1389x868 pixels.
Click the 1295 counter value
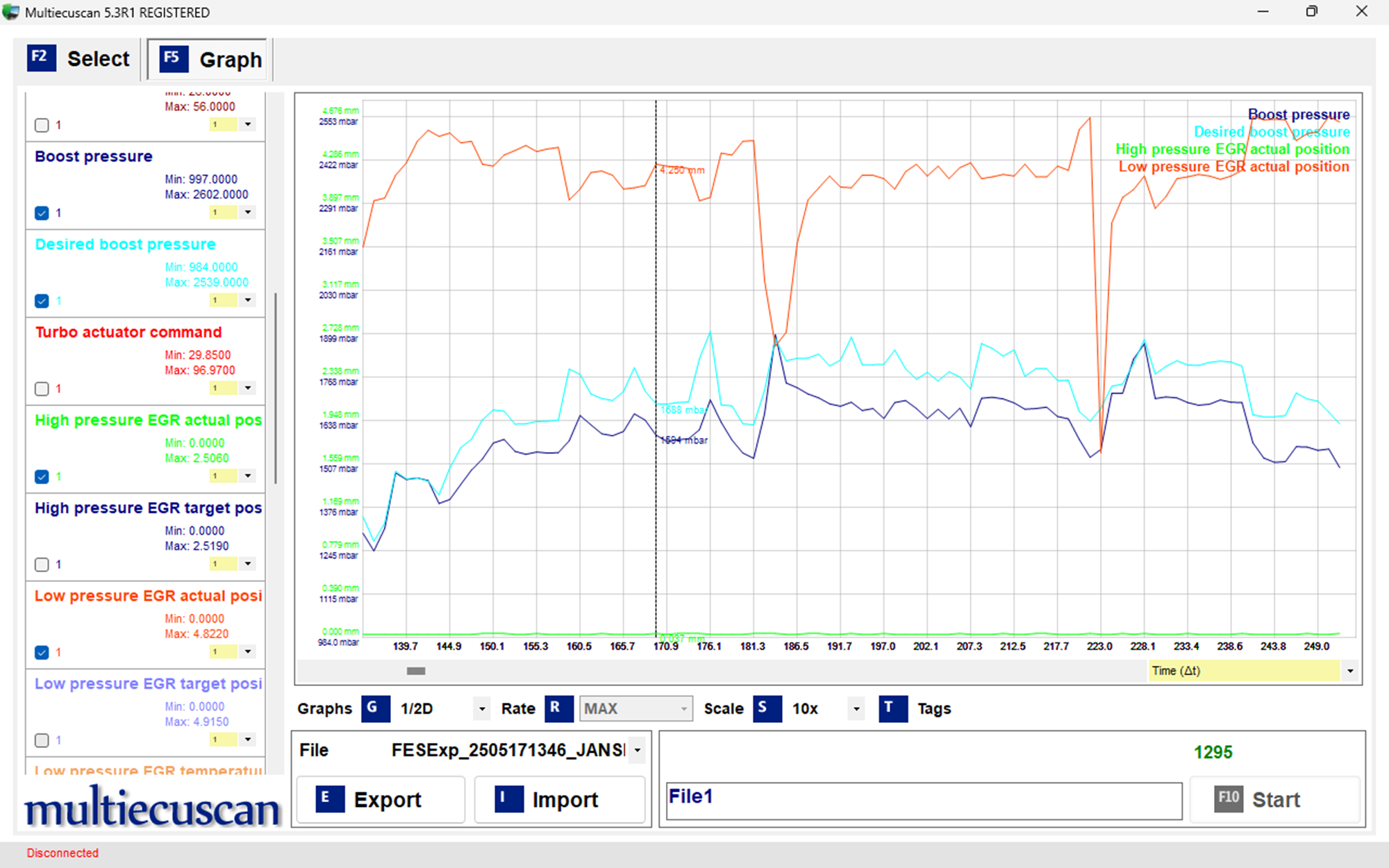(x=1213, y=752)
